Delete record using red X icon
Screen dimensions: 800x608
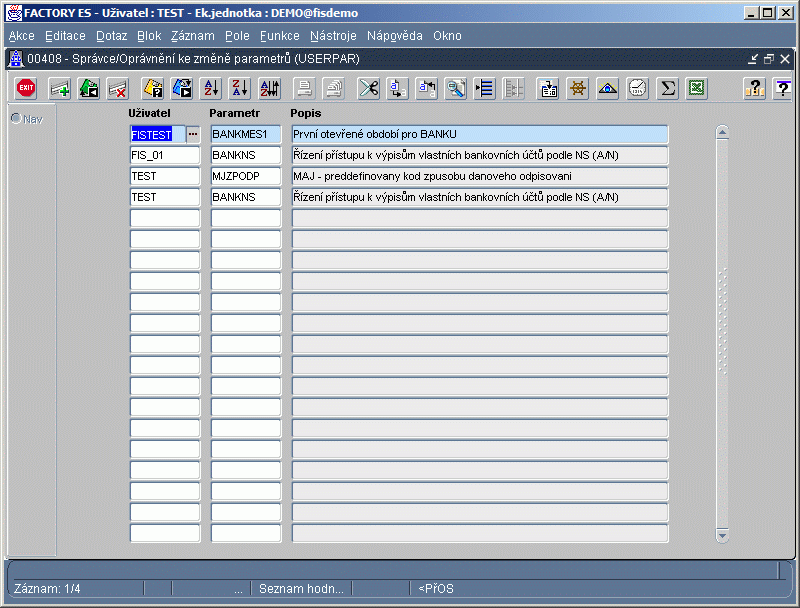point(118,88)
